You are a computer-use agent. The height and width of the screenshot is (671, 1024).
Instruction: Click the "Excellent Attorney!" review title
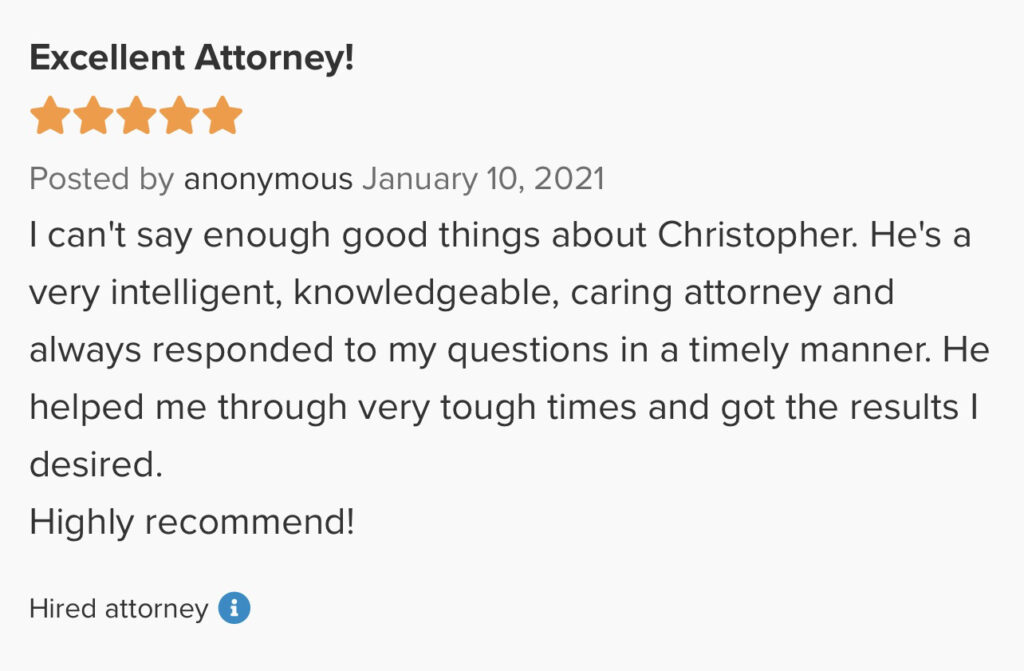coord(192,59)
